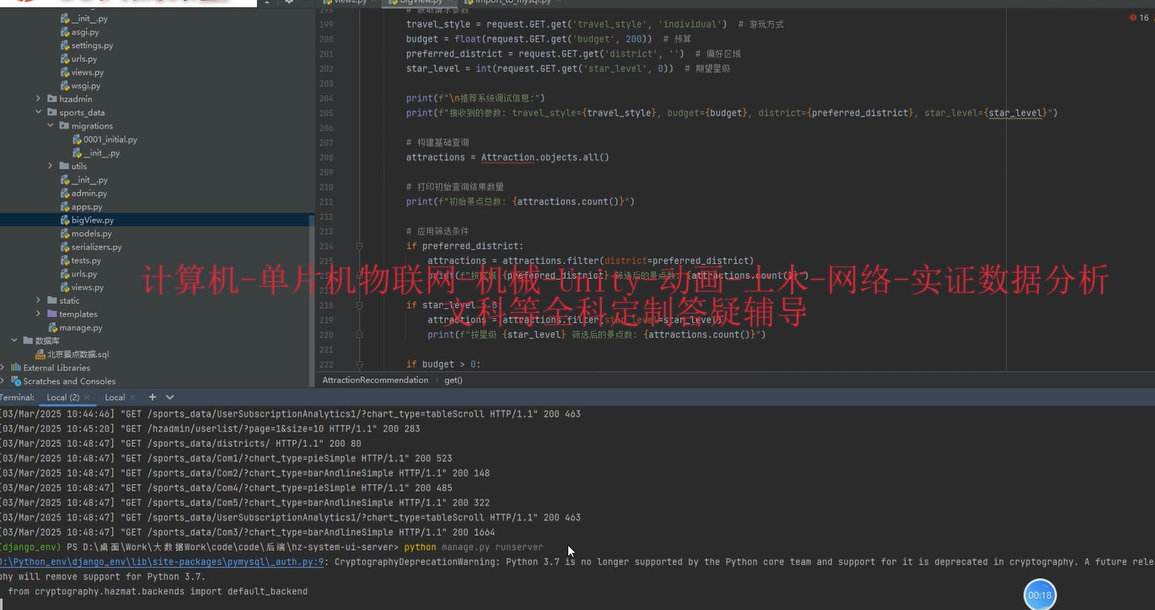The image size is (1155, 610).
Task: Select 北京景点数据.sql database file
Action: tap(78, 354)
